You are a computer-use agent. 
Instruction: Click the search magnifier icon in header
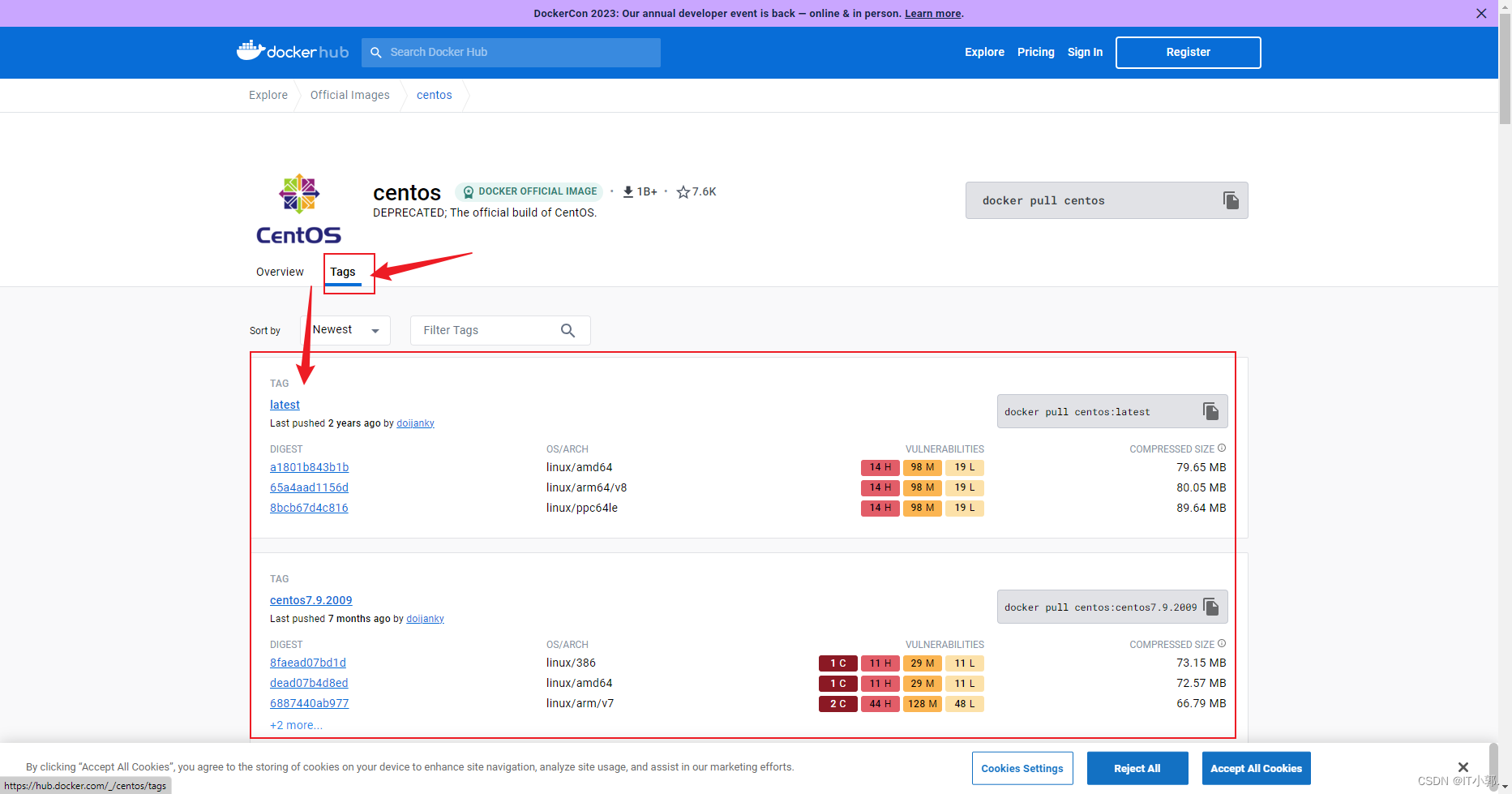coord(376,52)
